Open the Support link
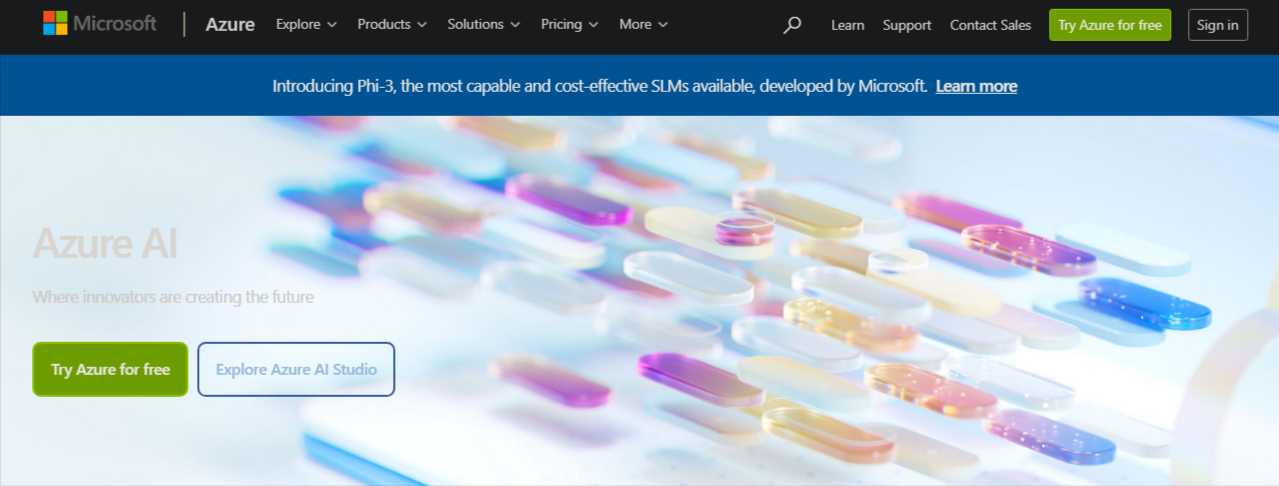This screenshot has width=1279, height=486. point(907,25)
